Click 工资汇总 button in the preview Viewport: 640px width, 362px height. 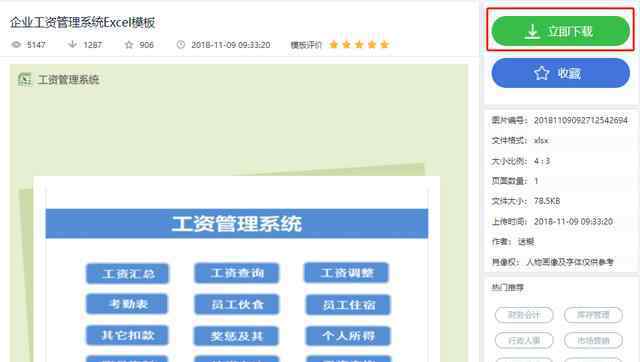coord(127,273)
